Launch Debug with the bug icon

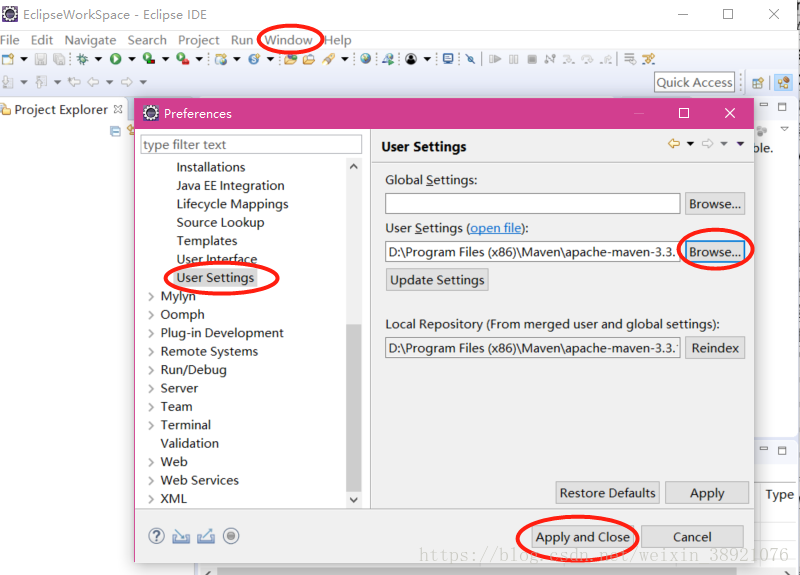(82, 59)
